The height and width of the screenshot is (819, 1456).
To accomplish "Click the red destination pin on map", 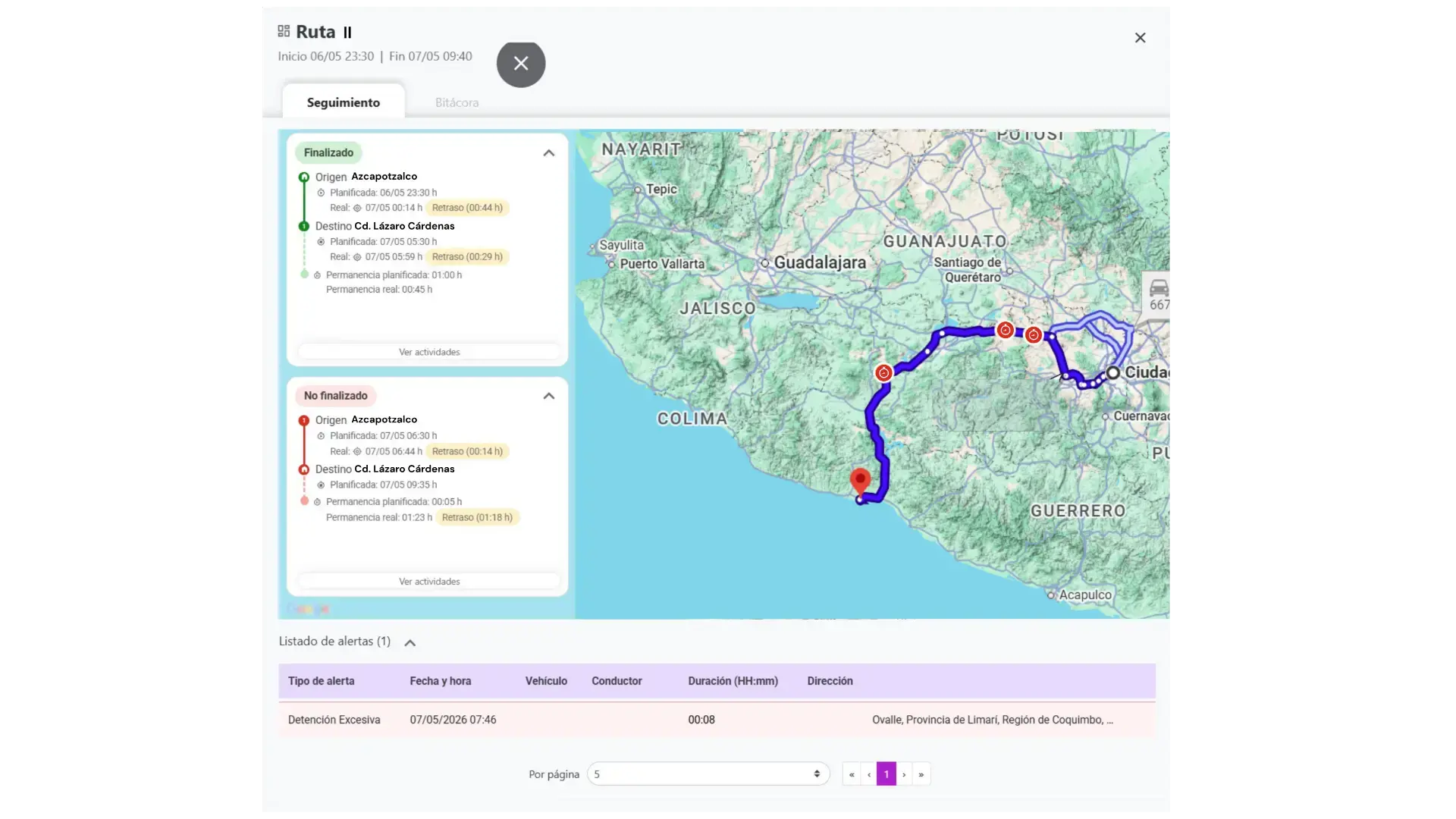I will pyautogui.click(x=860, y=480).
